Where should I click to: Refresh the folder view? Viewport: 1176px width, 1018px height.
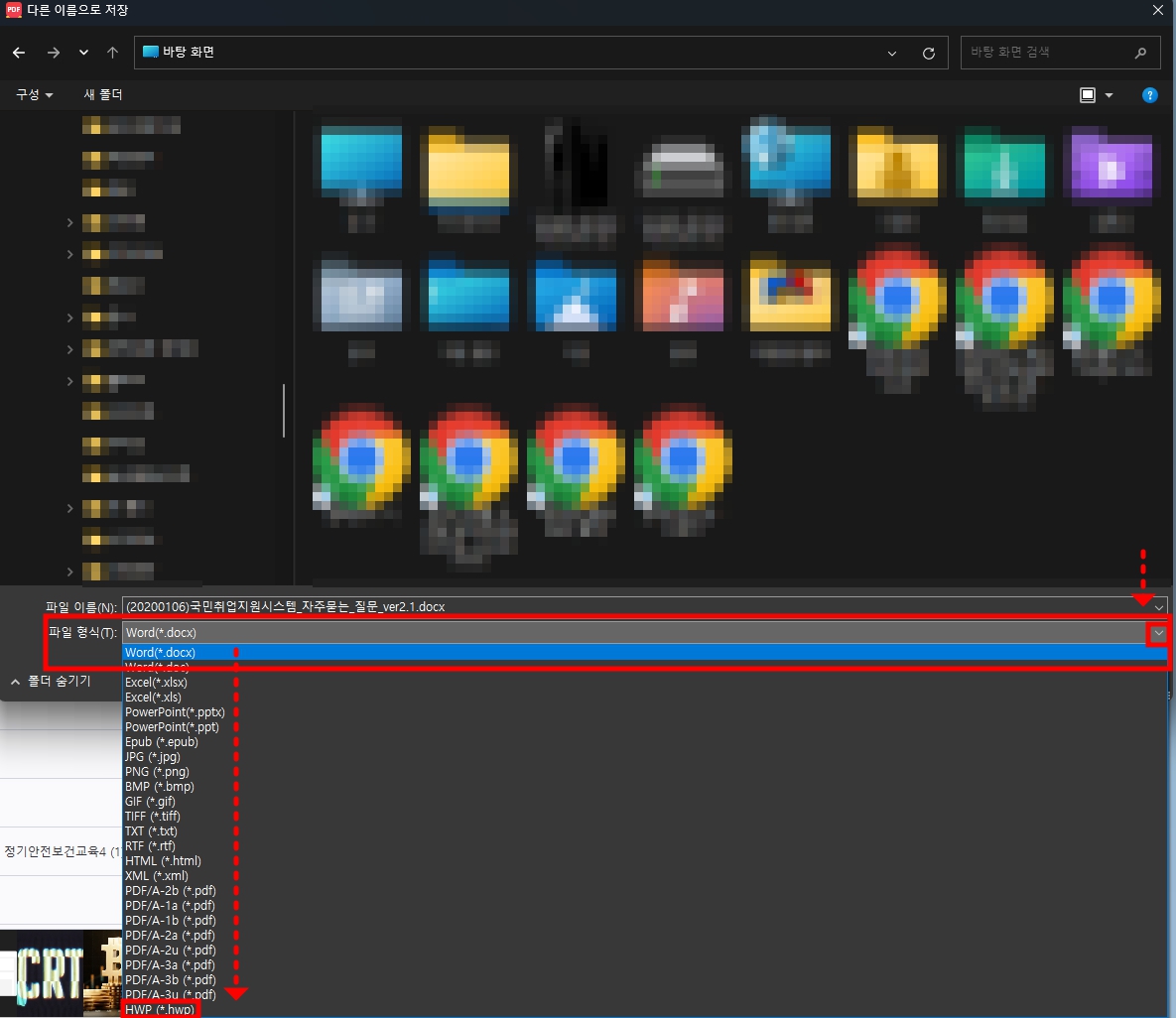929,54
